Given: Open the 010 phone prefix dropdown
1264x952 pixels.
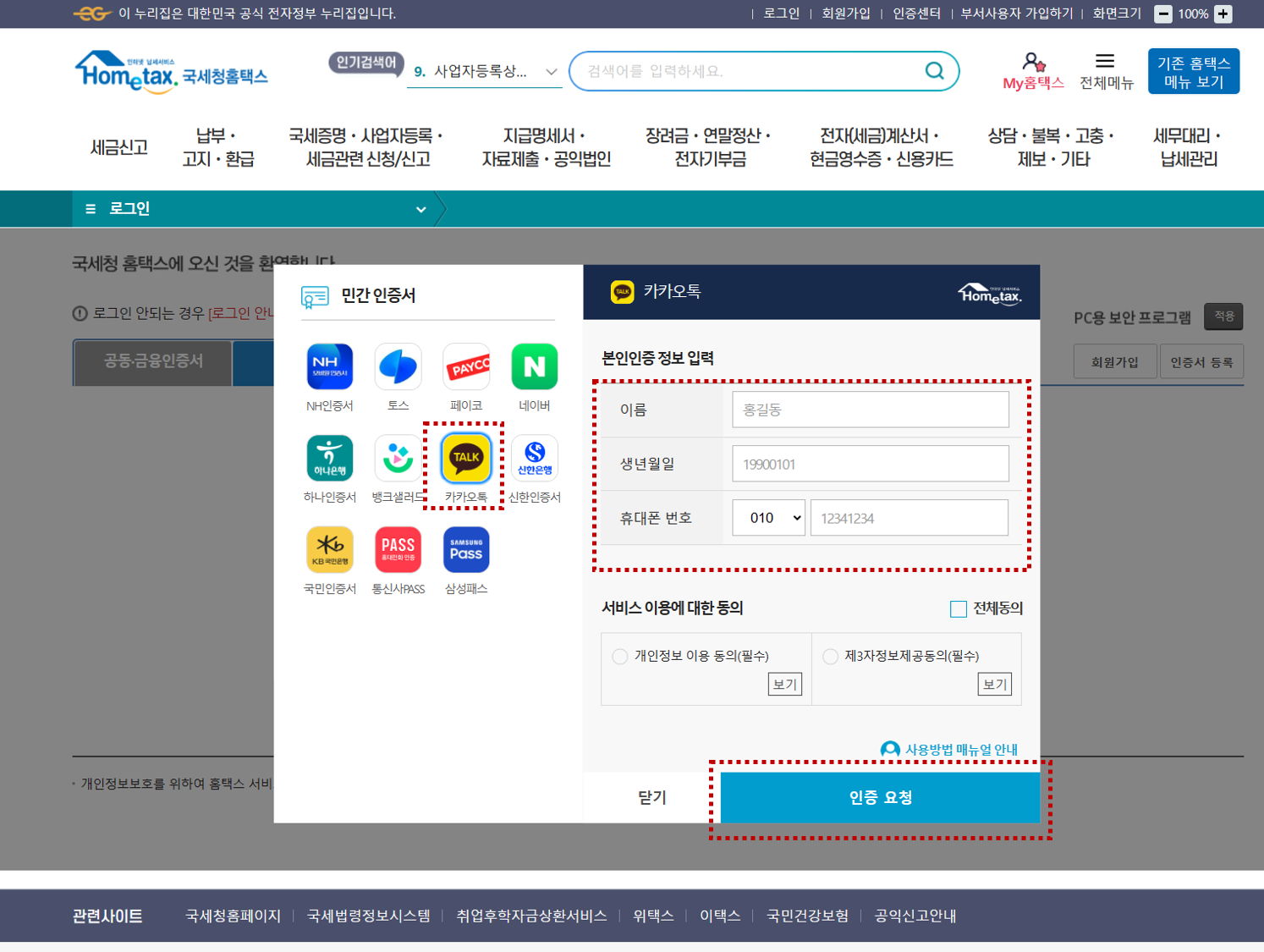Looking at the screenshot, I should (768, 518).
